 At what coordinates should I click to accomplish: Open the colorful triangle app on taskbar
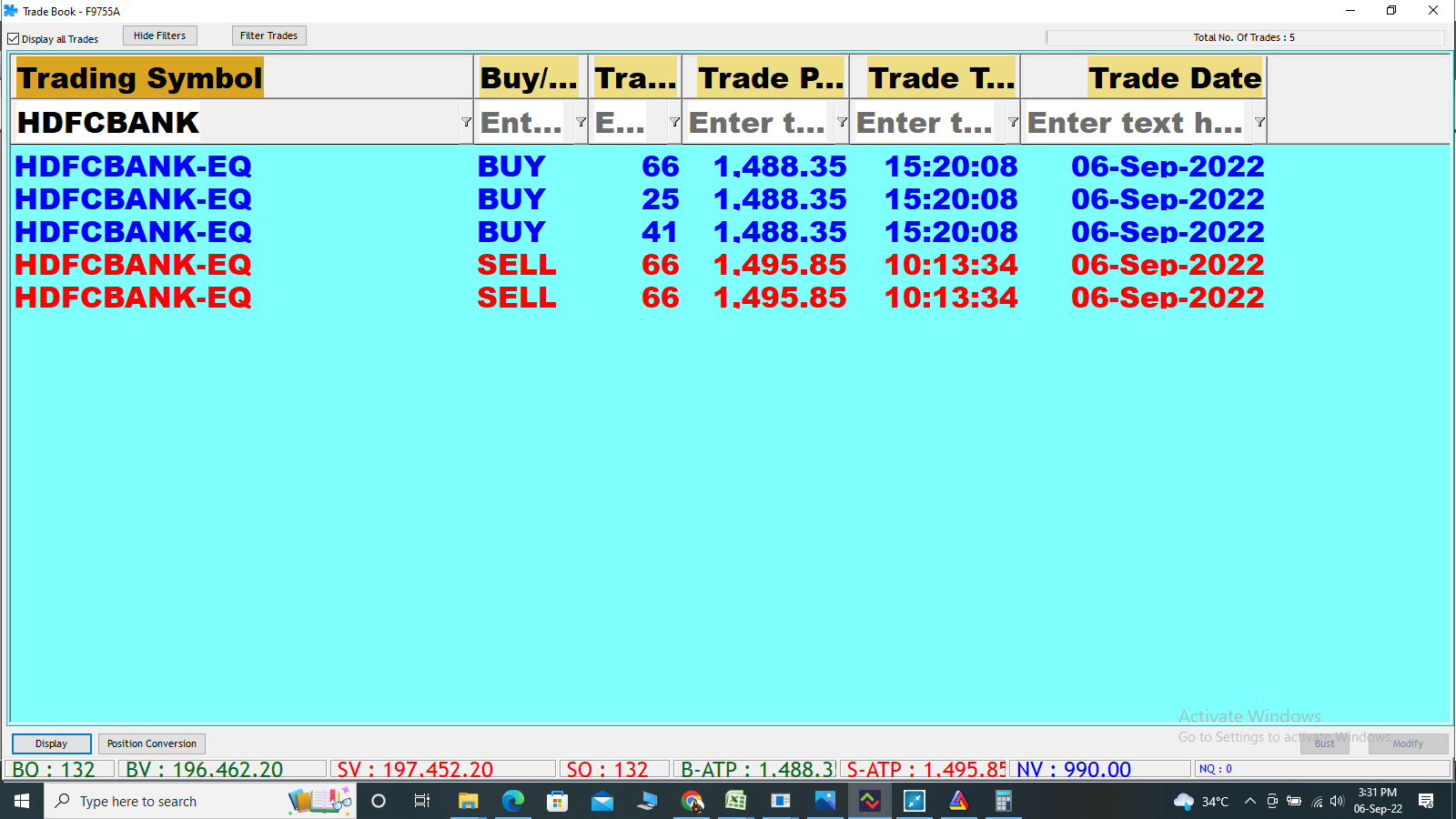pos(959,801)
